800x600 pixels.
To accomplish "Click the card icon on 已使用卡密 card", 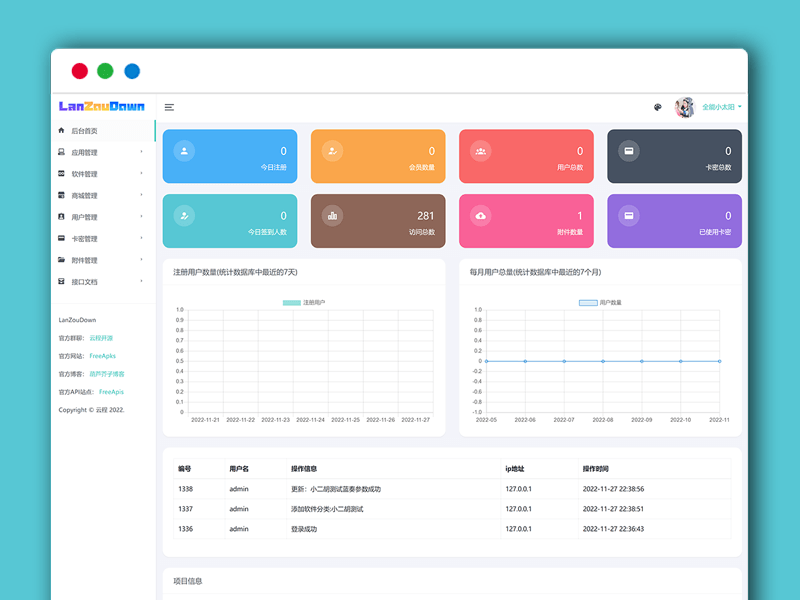I will pos(628,215).
